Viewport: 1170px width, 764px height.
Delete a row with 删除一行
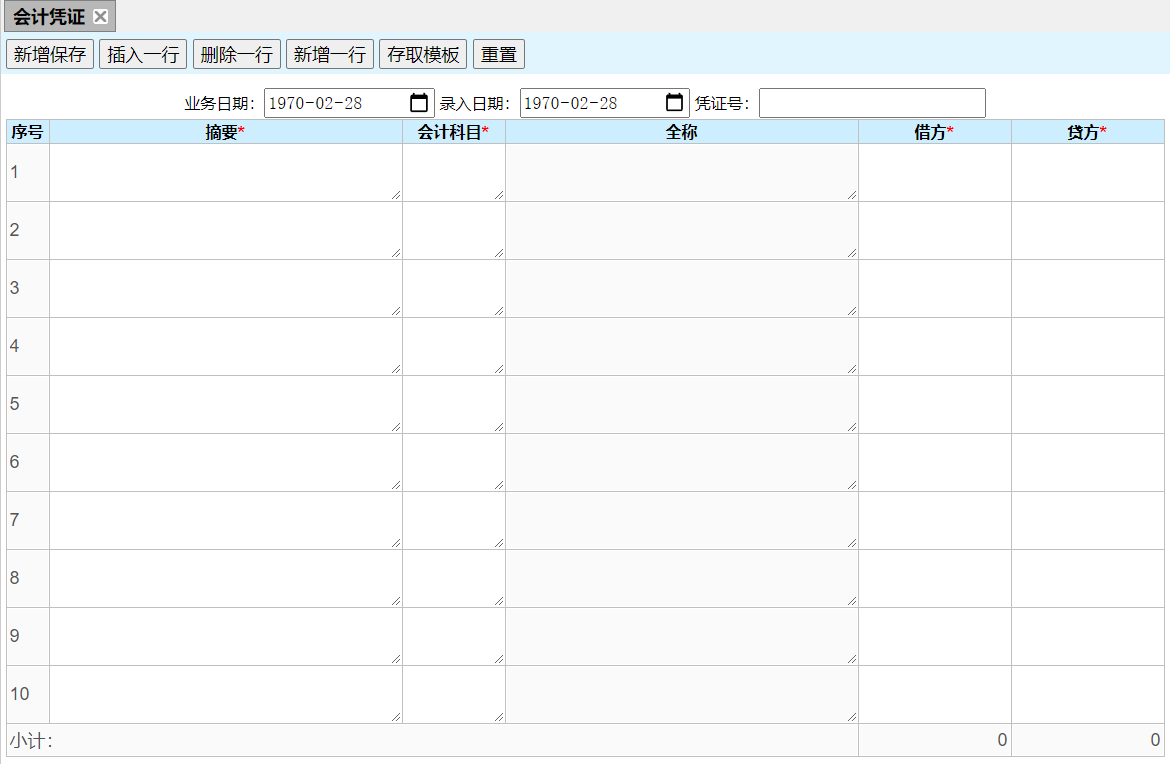[x=236, y=55]
